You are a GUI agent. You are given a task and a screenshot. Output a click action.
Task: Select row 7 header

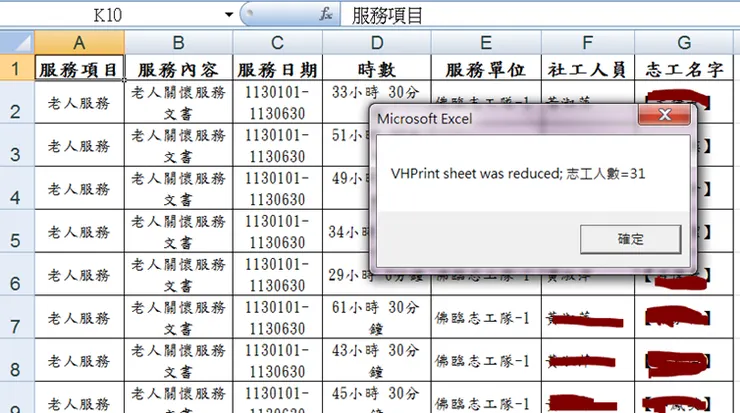click(17, 317)
